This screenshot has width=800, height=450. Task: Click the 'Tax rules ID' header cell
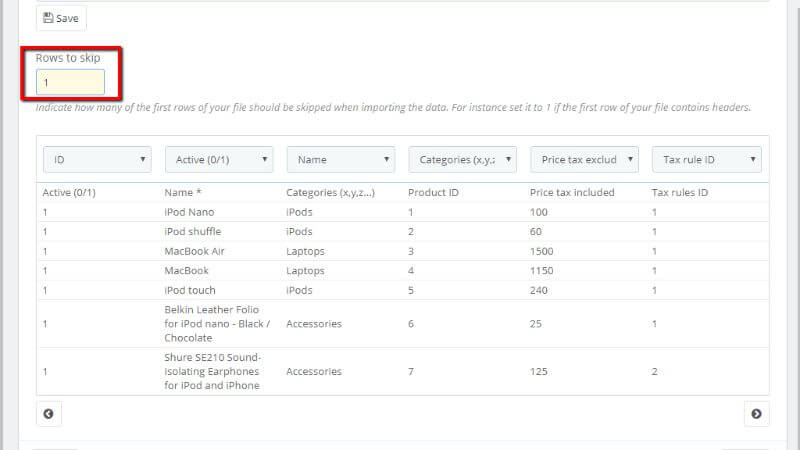click(680, 192)
